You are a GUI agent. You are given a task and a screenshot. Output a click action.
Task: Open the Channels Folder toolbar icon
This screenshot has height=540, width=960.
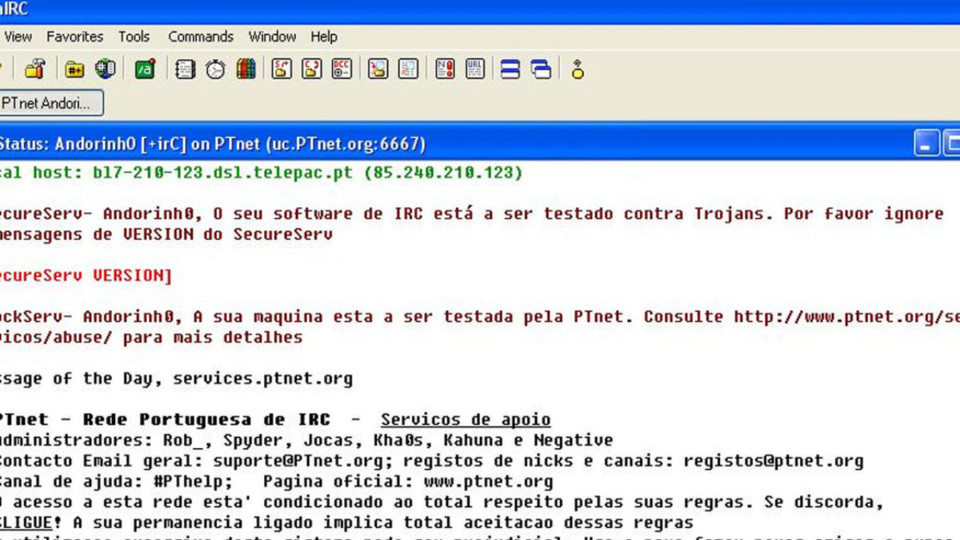(x=75, y=69)
